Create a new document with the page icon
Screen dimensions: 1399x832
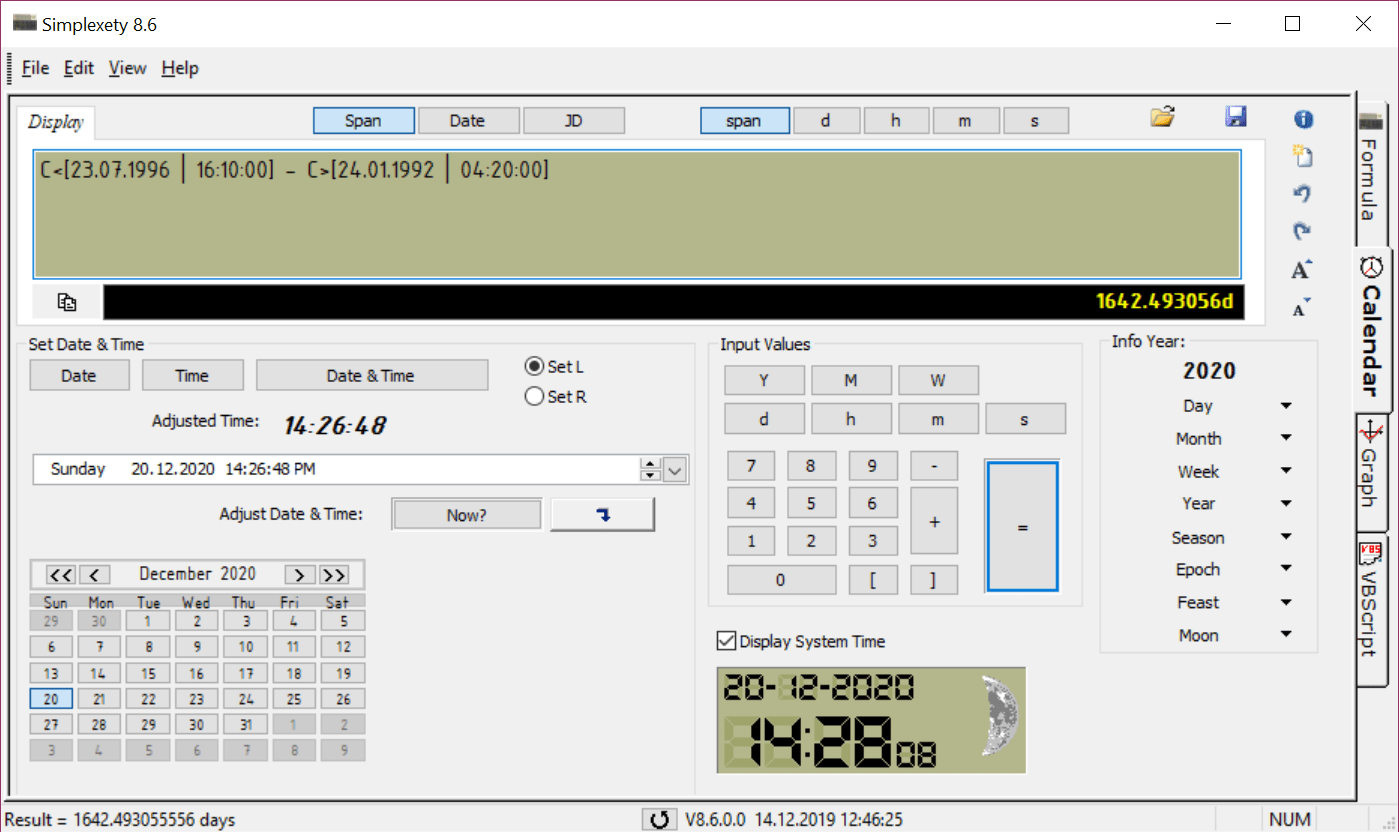click(1302, 156)
